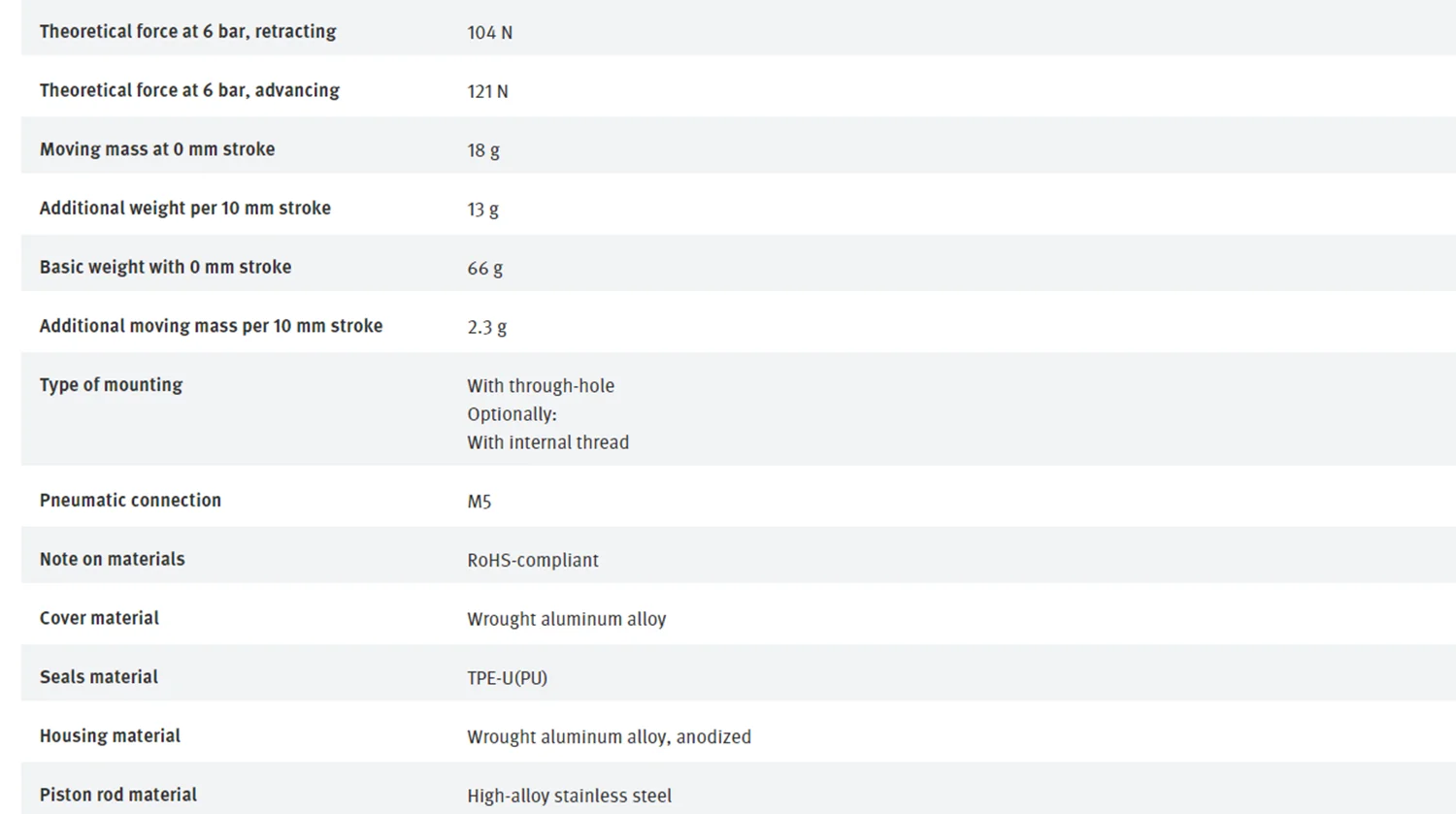Screen dimensions: 1456x814
Task: Select the 121 N value
Action: point(487,91)
